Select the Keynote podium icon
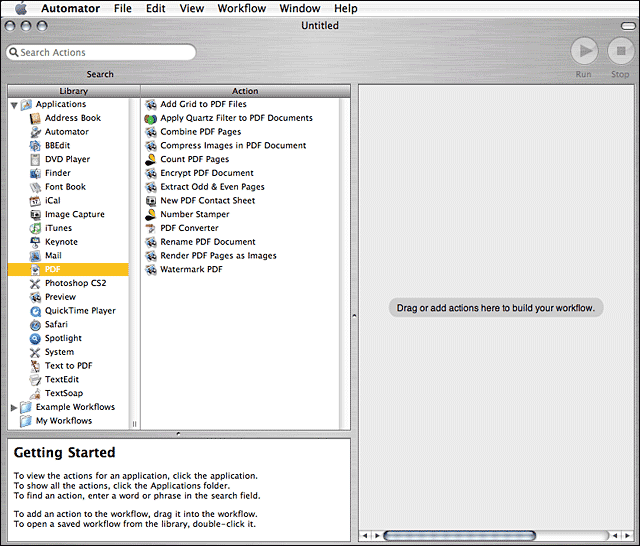 pyautogui.click(x=35, y=242)
